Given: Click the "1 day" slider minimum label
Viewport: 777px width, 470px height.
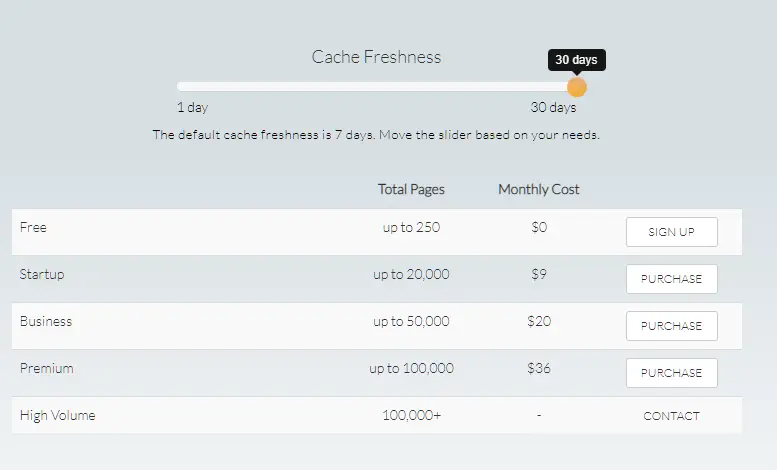Looking at the screenshot, I should 192,108.
